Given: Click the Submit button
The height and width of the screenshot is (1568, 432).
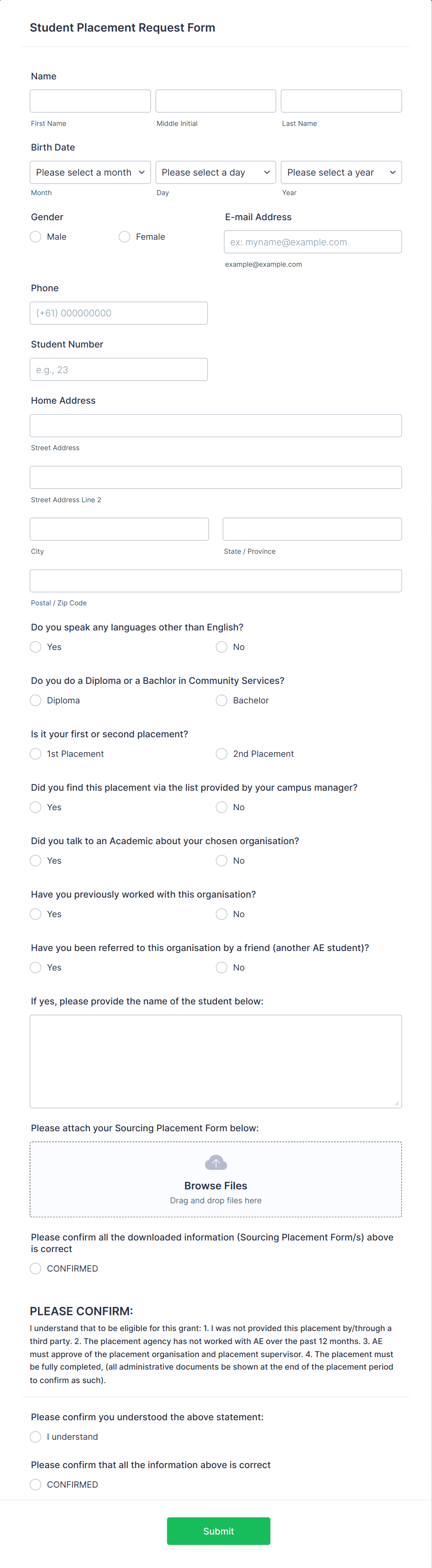Looking at the screenshot, I should coord(218,1531).
